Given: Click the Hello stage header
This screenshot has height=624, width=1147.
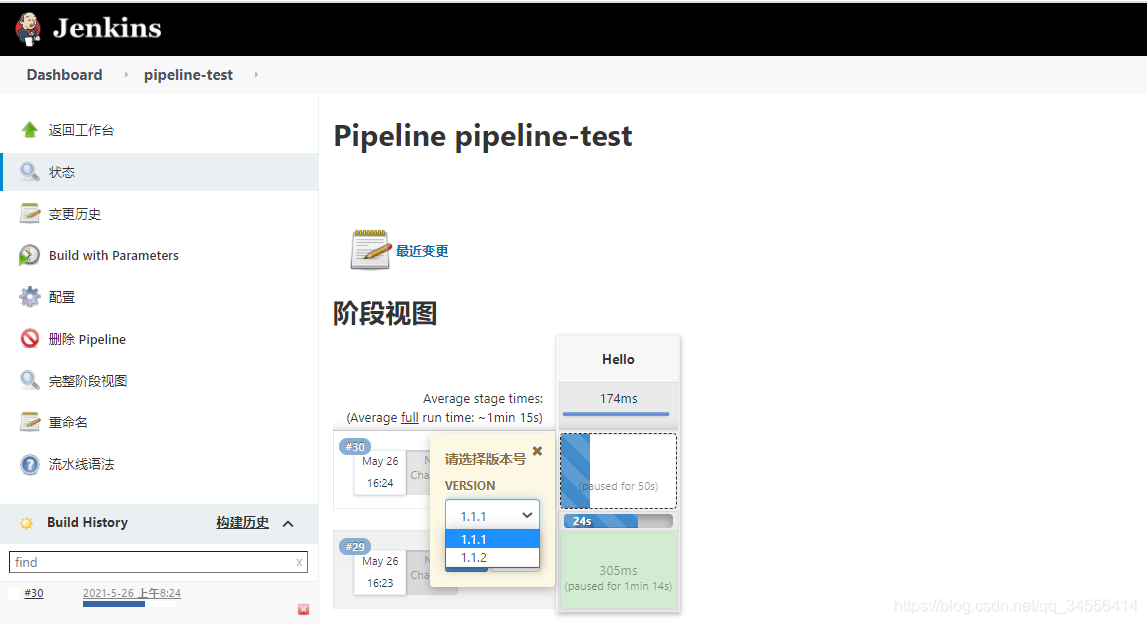Looking at the screenshot, I should [x=618, y=359].
